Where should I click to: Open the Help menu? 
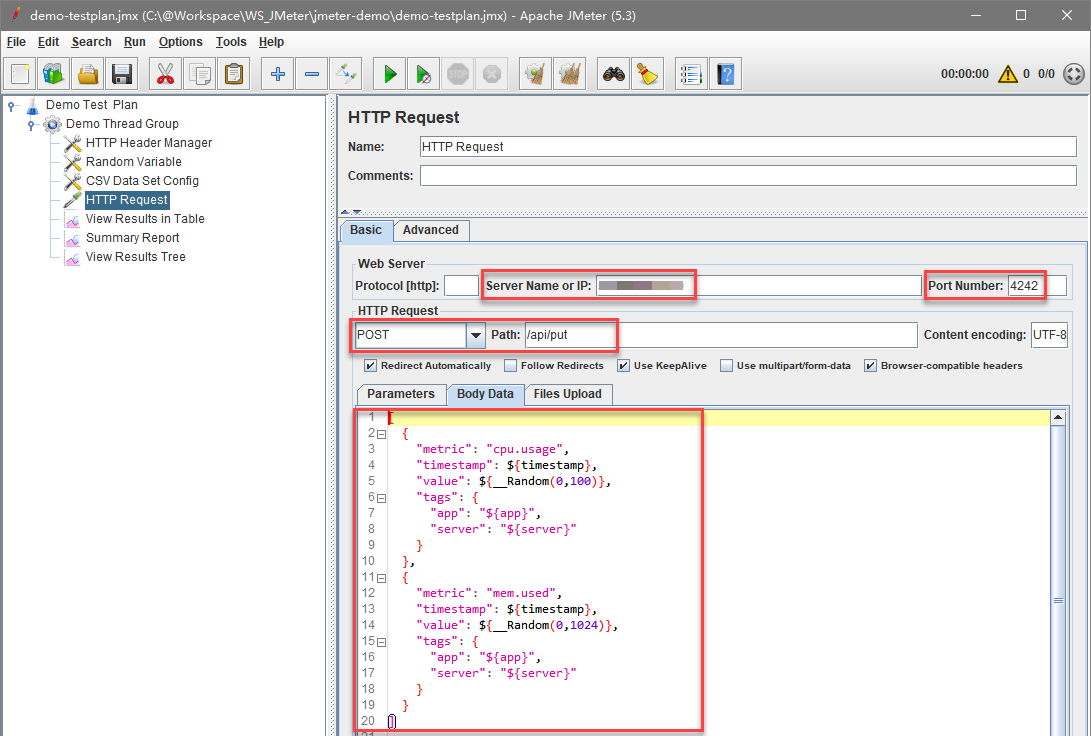(x=271, y=42)
